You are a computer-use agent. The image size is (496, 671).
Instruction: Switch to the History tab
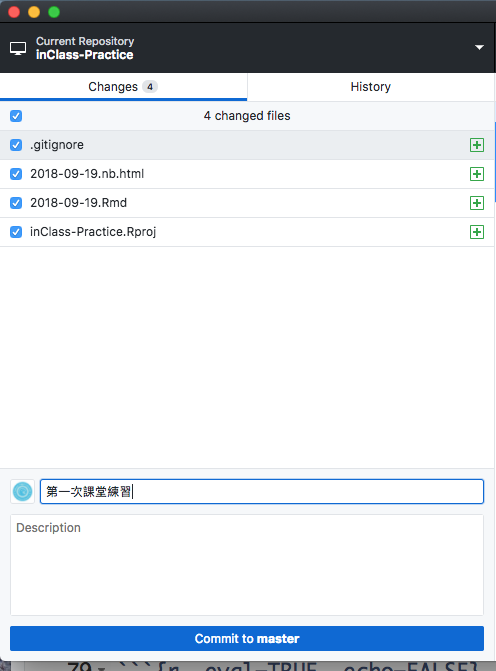point(371,87)
